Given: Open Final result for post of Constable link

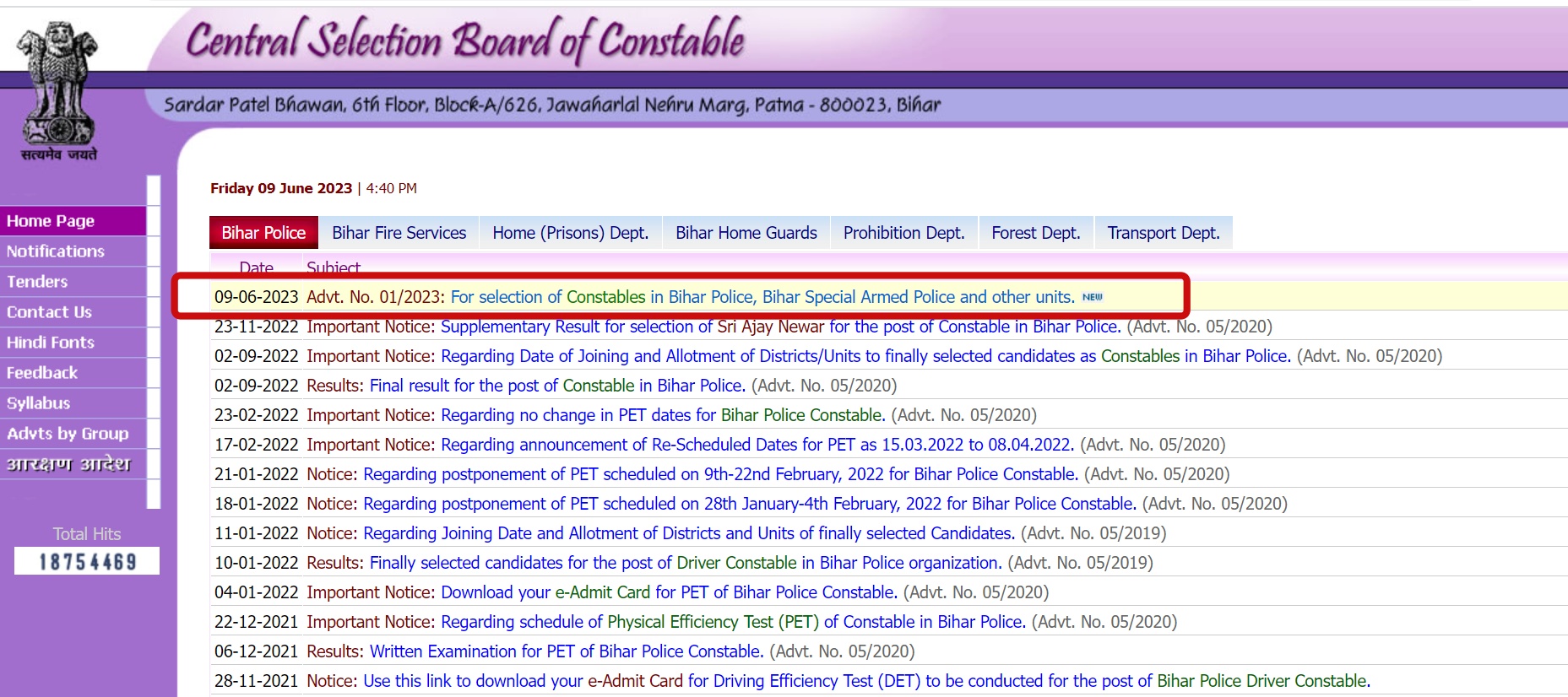Looking at the screenshot, I should pos(557,386).
